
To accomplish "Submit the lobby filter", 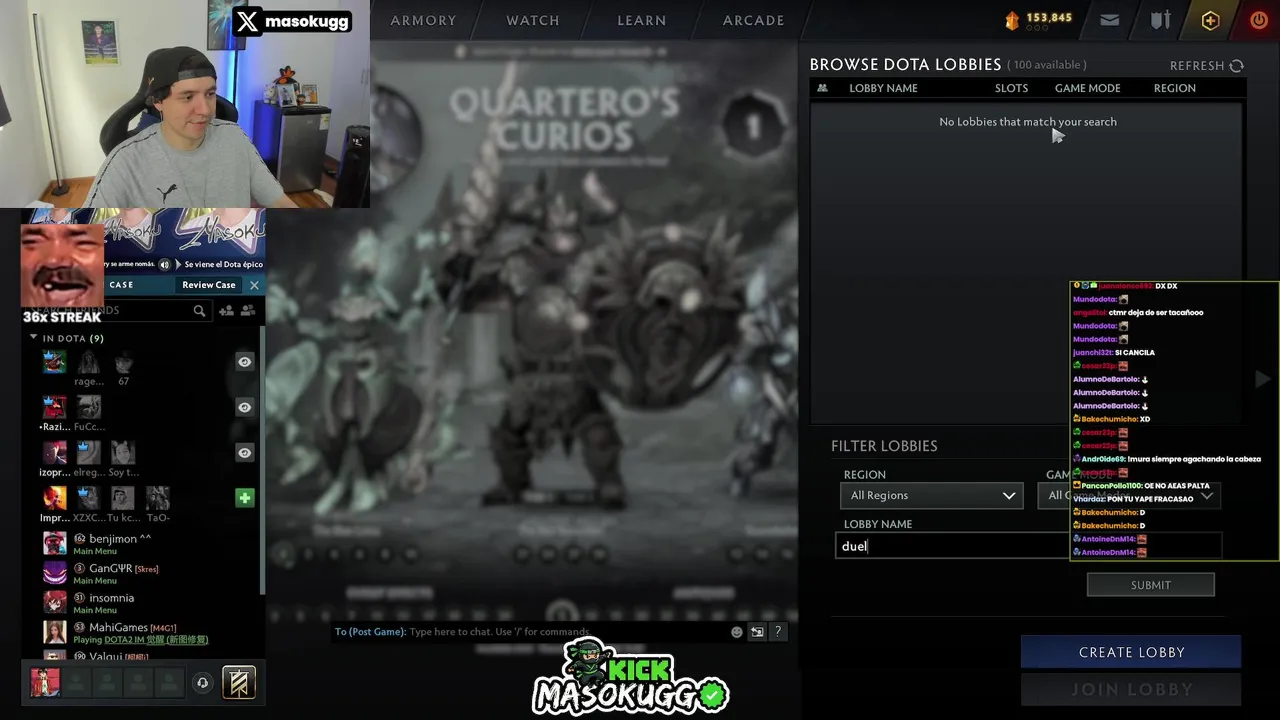I will point(1150,585).
